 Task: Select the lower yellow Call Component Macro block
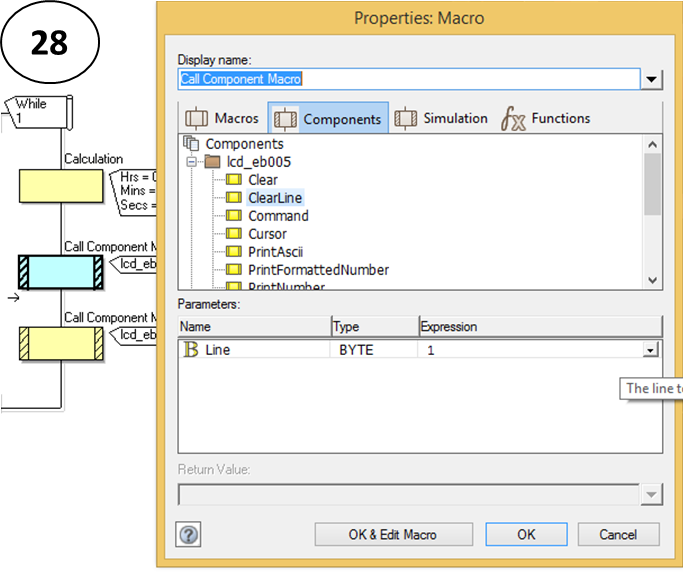[x=61, y=344]
